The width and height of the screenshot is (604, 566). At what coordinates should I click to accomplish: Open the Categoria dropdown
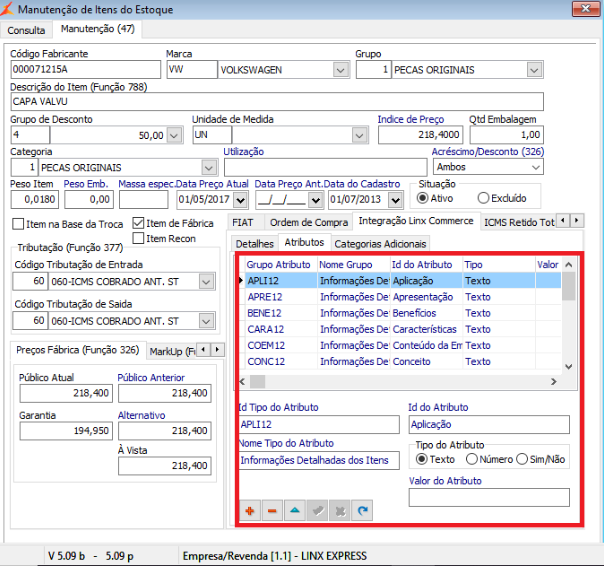coord(209,168)
